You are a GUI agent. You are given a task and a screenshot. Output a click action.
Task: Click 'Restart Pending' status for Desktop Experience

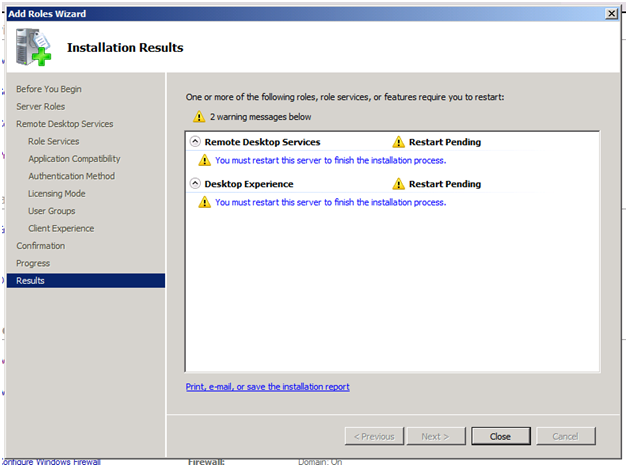[445, 184]
